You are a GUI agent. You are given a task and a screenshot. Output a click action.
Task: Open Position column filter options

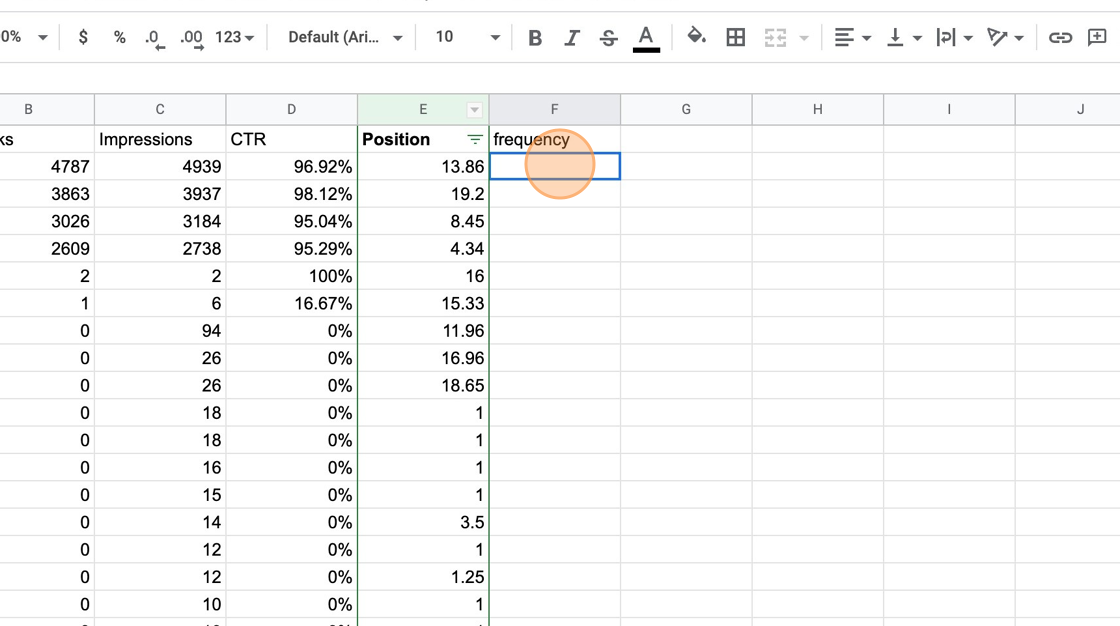[x=475, y=139]
